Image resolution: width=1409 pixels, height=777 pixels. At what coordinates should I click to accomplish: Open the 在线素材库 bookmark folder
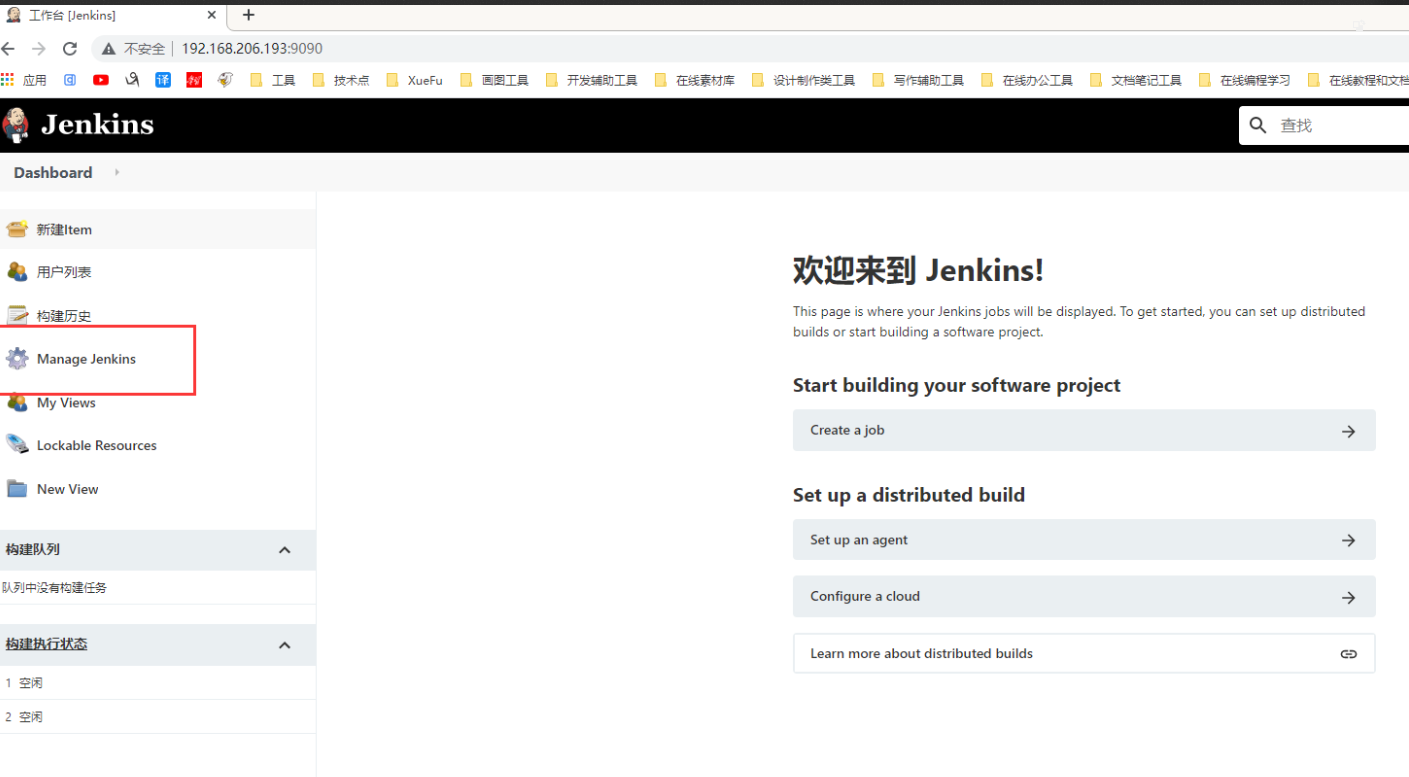(x=694, y=80)
